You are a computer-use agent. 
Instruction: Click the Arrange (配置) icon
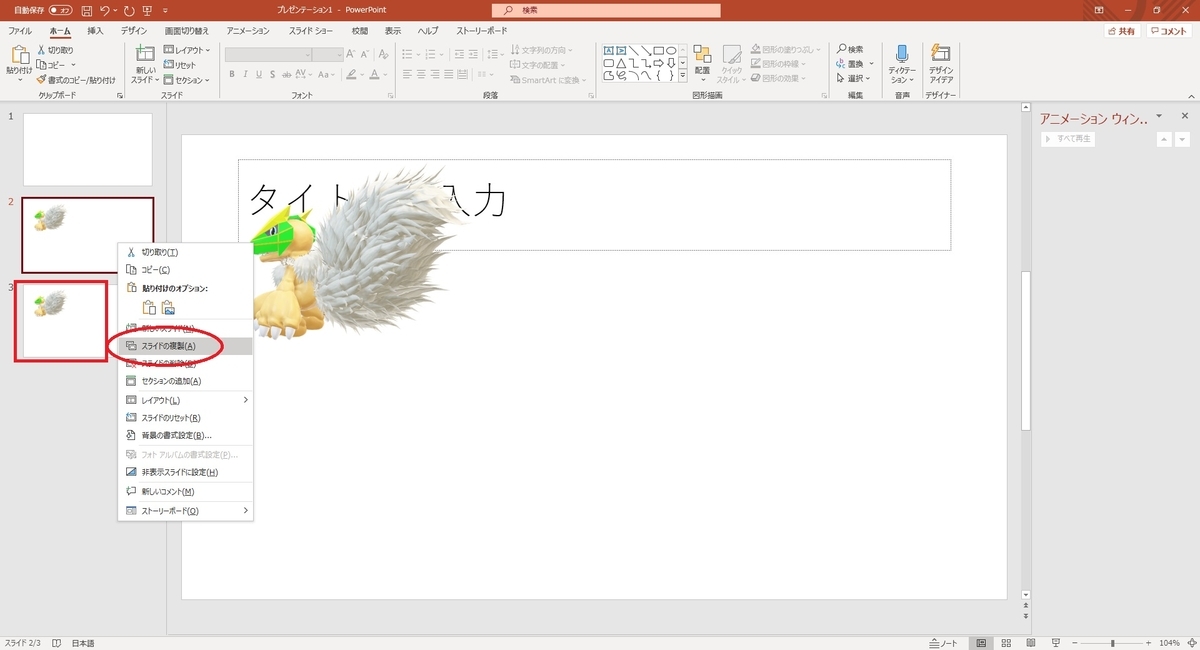(x=702, y=55)
